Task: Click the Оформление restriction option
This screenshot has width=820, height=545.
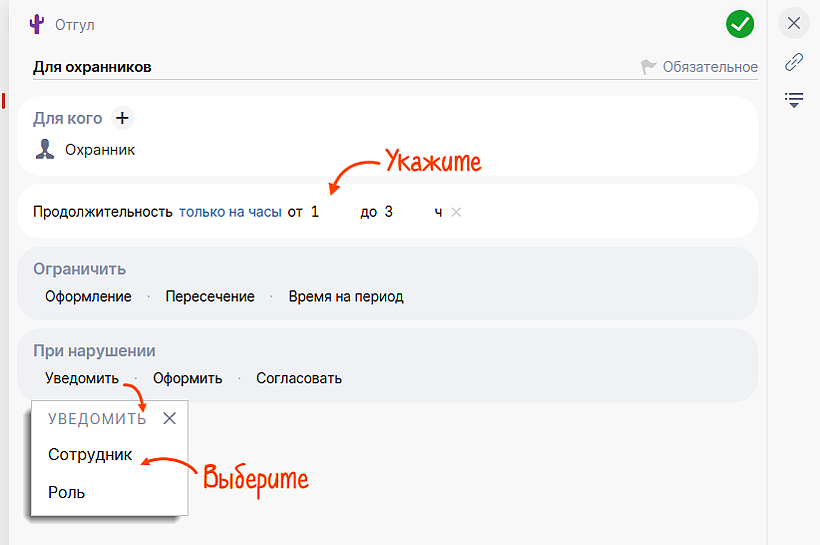Action: coord(88,296)
